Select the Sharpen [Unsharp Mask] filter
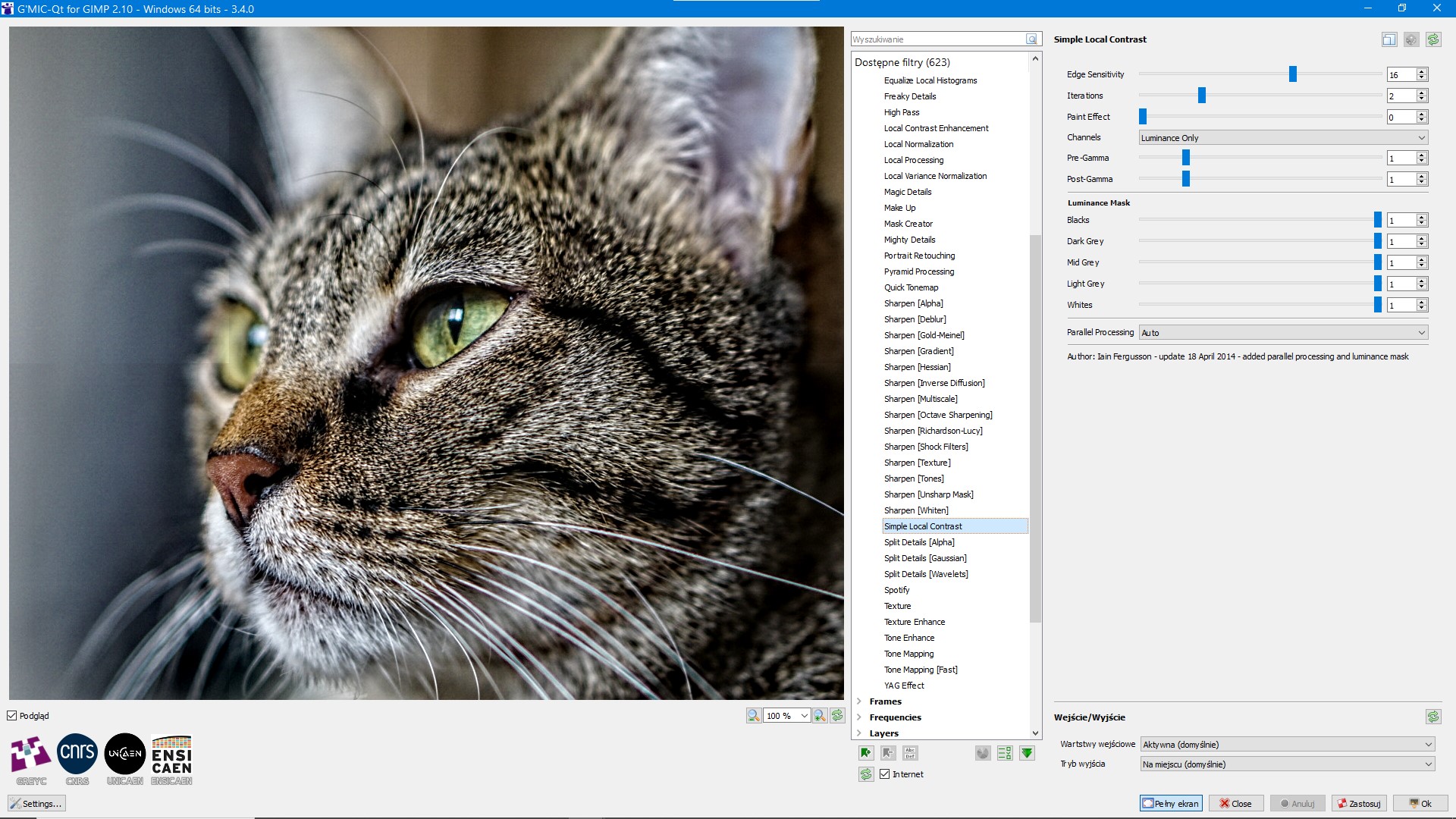 coord(929,494)
